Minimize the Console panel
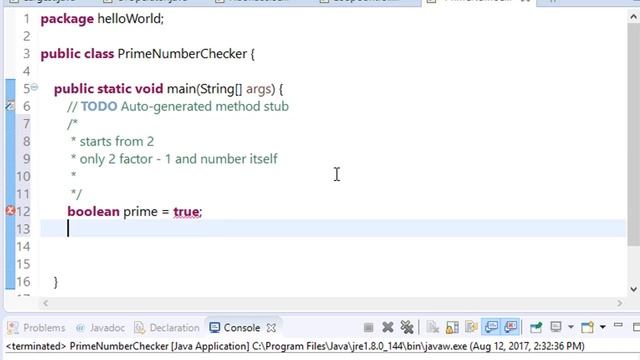This screenshot has width=640, height=360. [618, 326]
